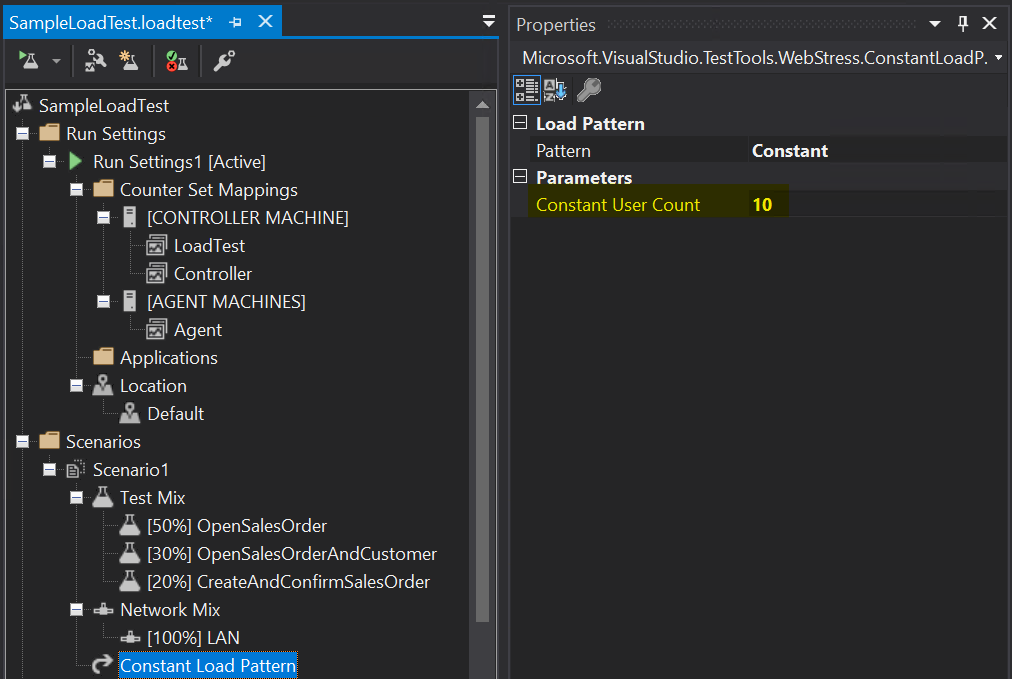The height and width of the screenshot is (679, 1012).
Task: Click the Constant Load Pattern arrow icon
Action: point(102,664)
